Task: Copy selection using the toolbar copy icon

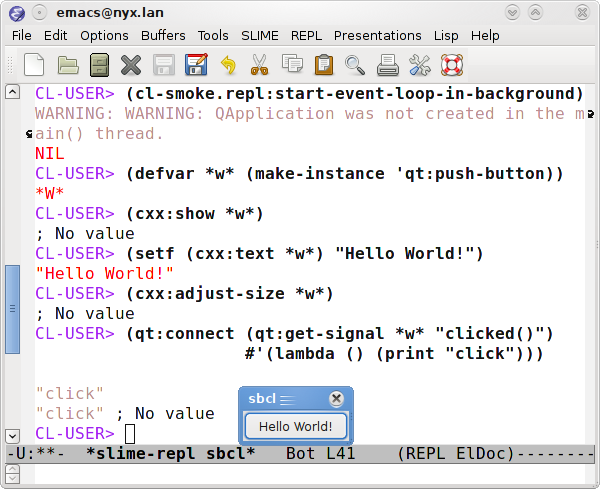Action: (x=292, y=66)
